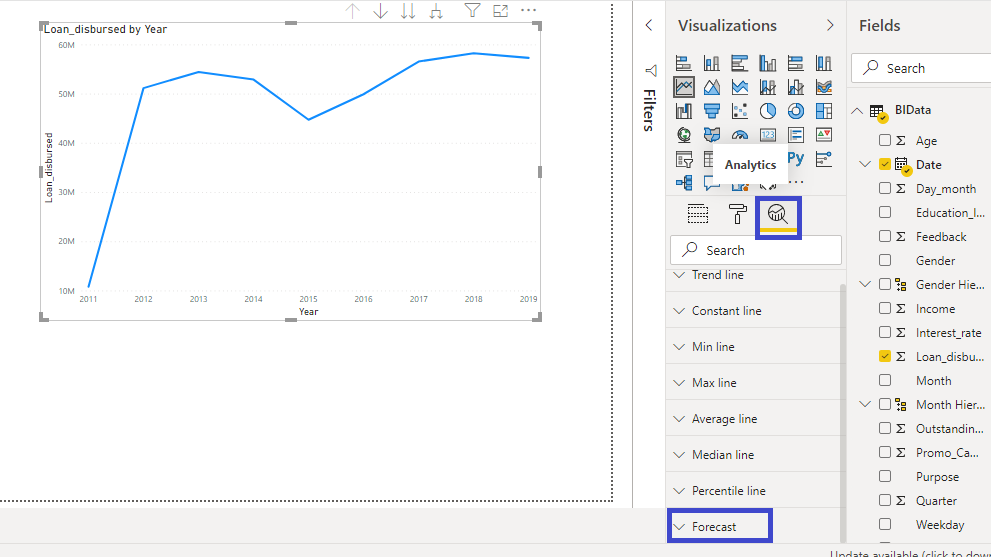The height and width of the screenshot is (557, 991).
Task: Expand to next hierarchy level icon
Action: point(436,11)
